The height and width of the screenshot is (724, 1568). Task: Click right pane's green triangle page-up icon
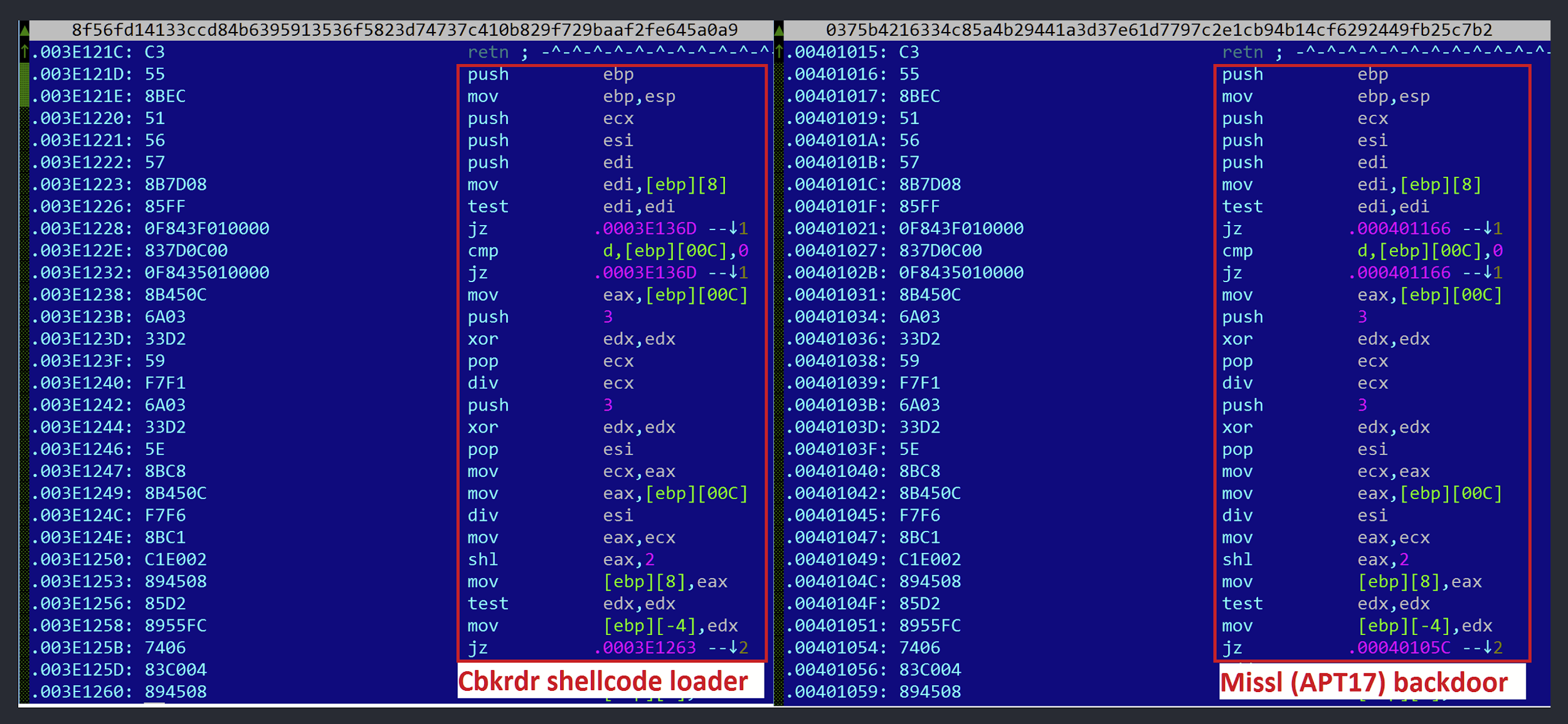(x=778, y=29)
